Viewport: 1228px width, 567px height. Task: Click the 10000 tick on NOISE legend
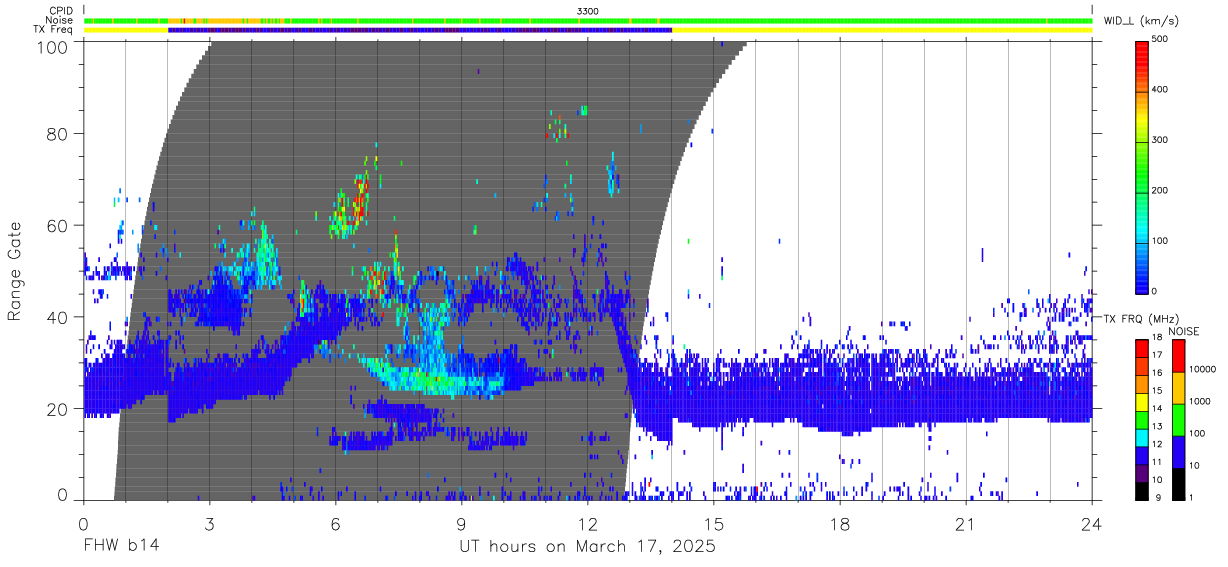point(1202,370)
